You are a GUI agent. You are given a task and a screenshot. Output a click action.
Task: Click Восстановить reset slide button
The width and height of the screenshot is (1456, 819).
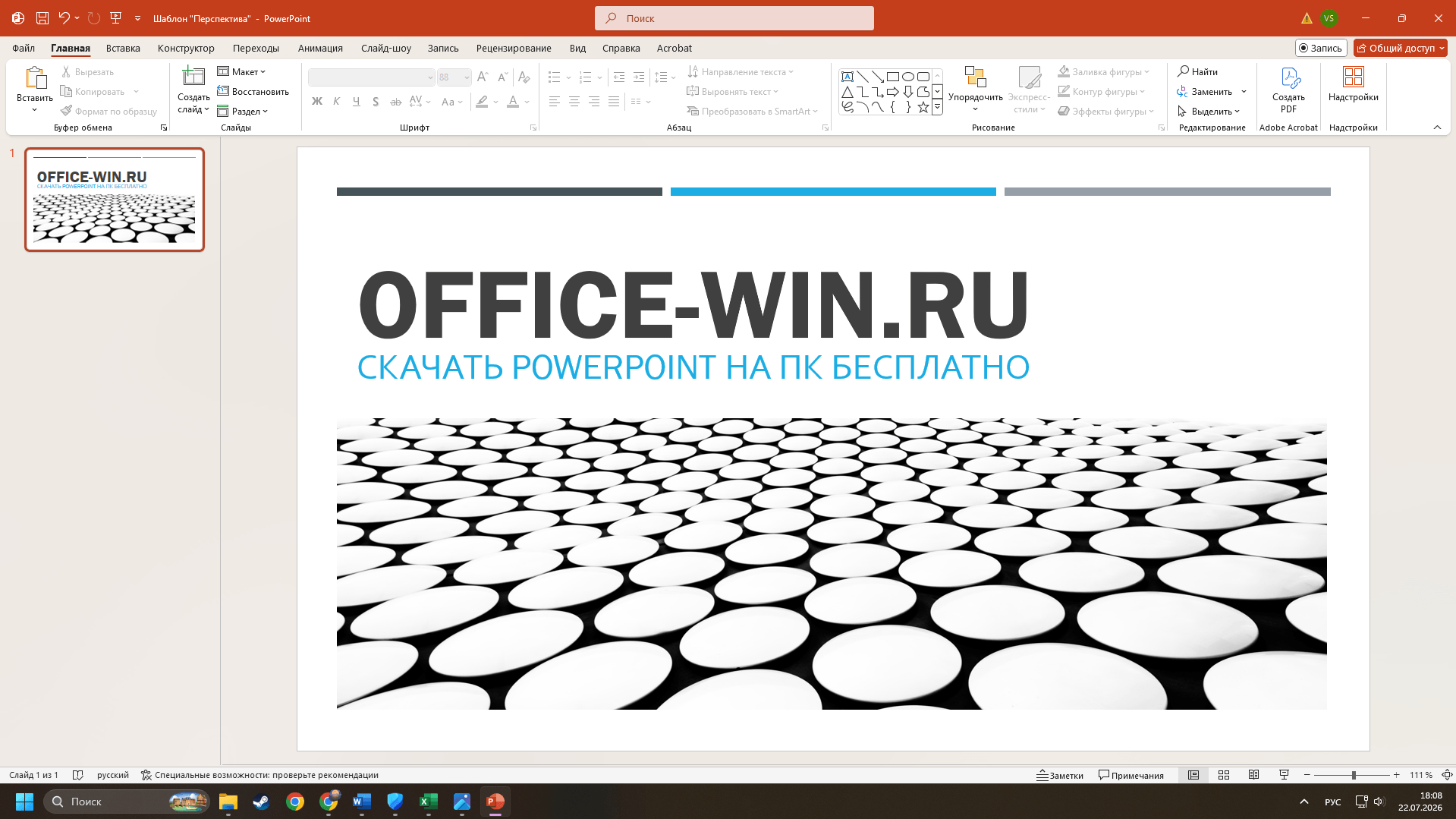253,92
